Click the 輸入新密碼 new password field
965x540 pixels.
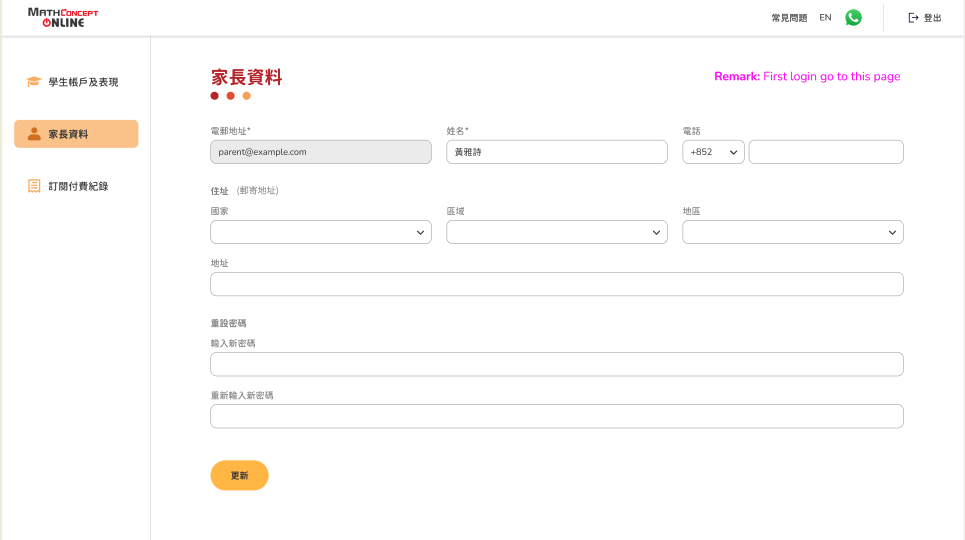556,364
